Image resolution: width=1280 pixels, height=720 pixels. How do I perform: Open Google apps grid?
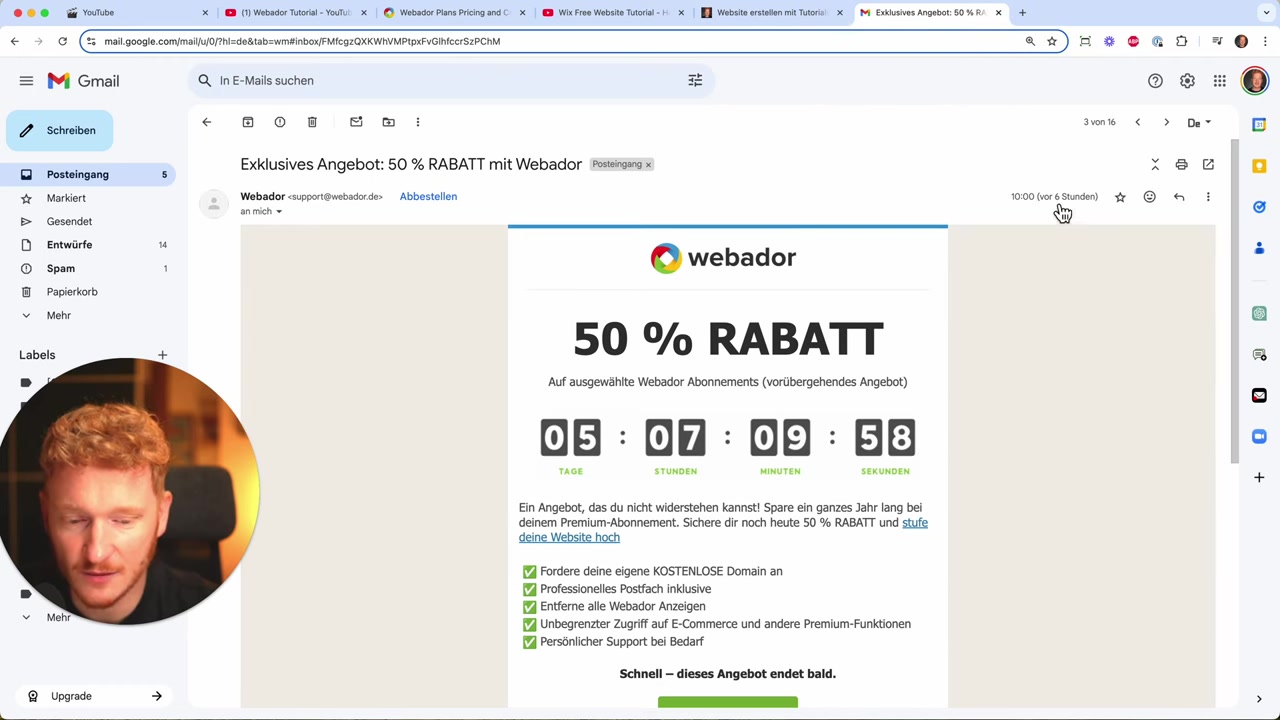[1220, 81]
